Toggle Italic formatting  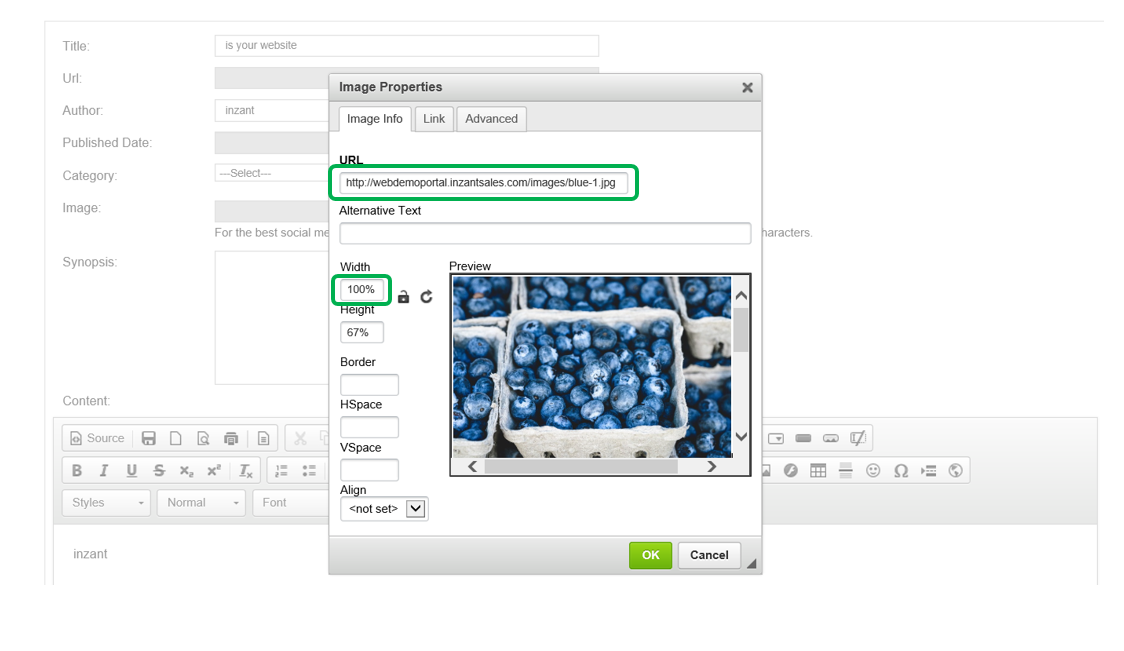click(x=104, y=470)
